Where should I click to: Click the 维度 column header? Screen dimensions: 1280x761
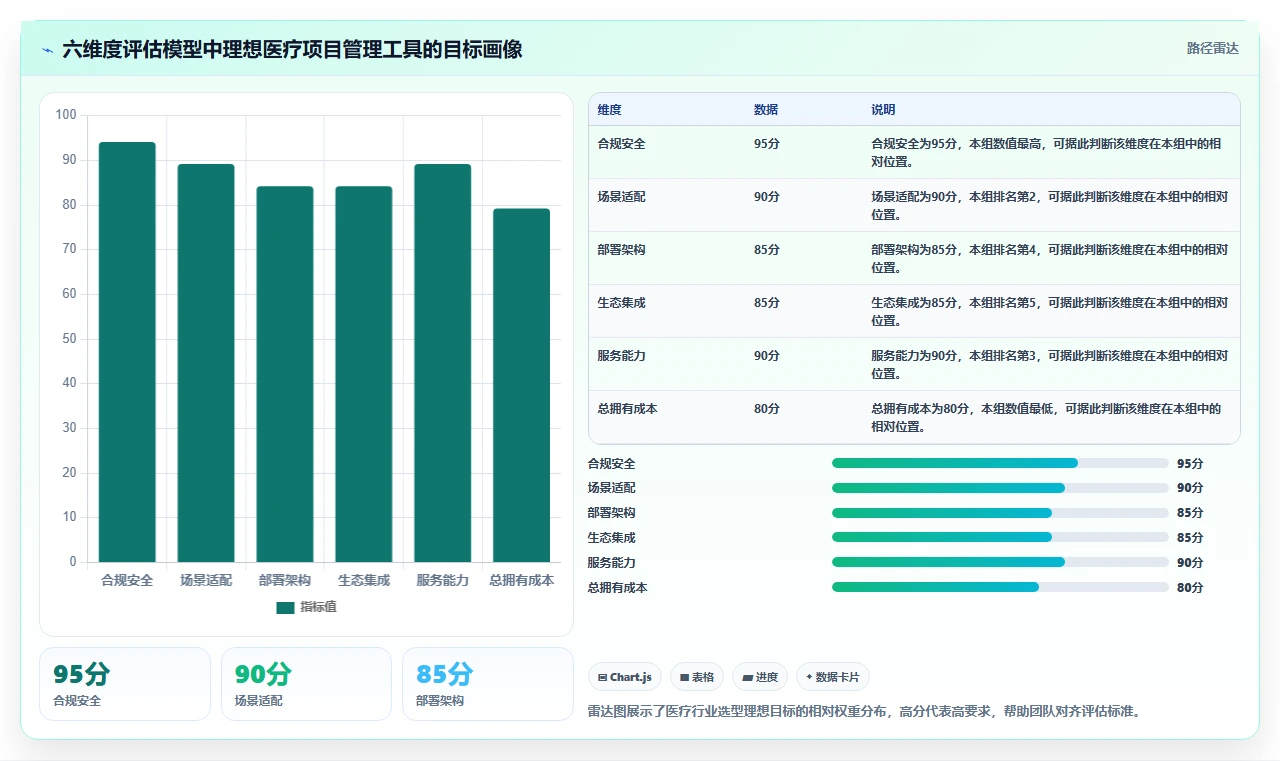(609, 110)
